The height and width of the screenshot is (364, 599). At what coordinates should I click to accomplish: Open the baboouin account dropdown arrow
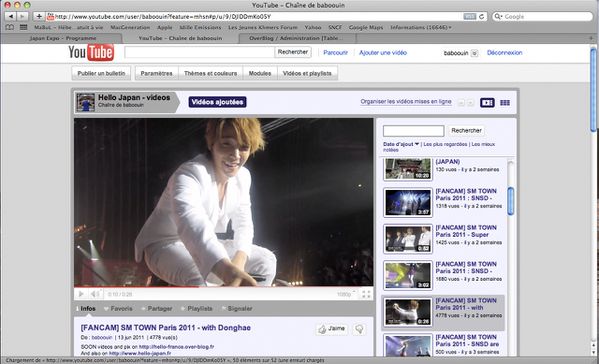(474, 53)
